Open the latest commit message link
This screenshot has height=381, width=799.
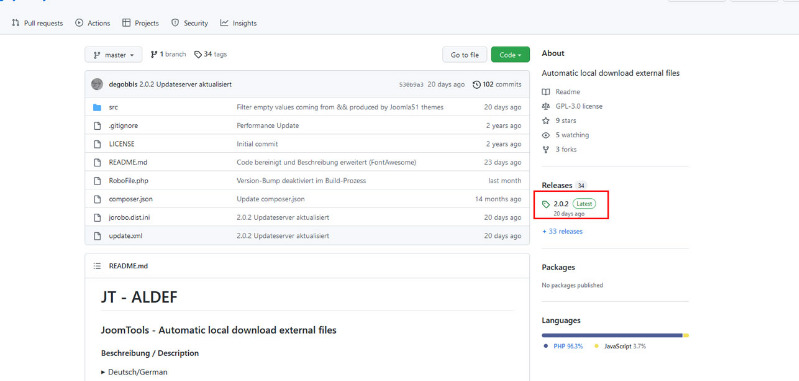click(x=185, y=85)
